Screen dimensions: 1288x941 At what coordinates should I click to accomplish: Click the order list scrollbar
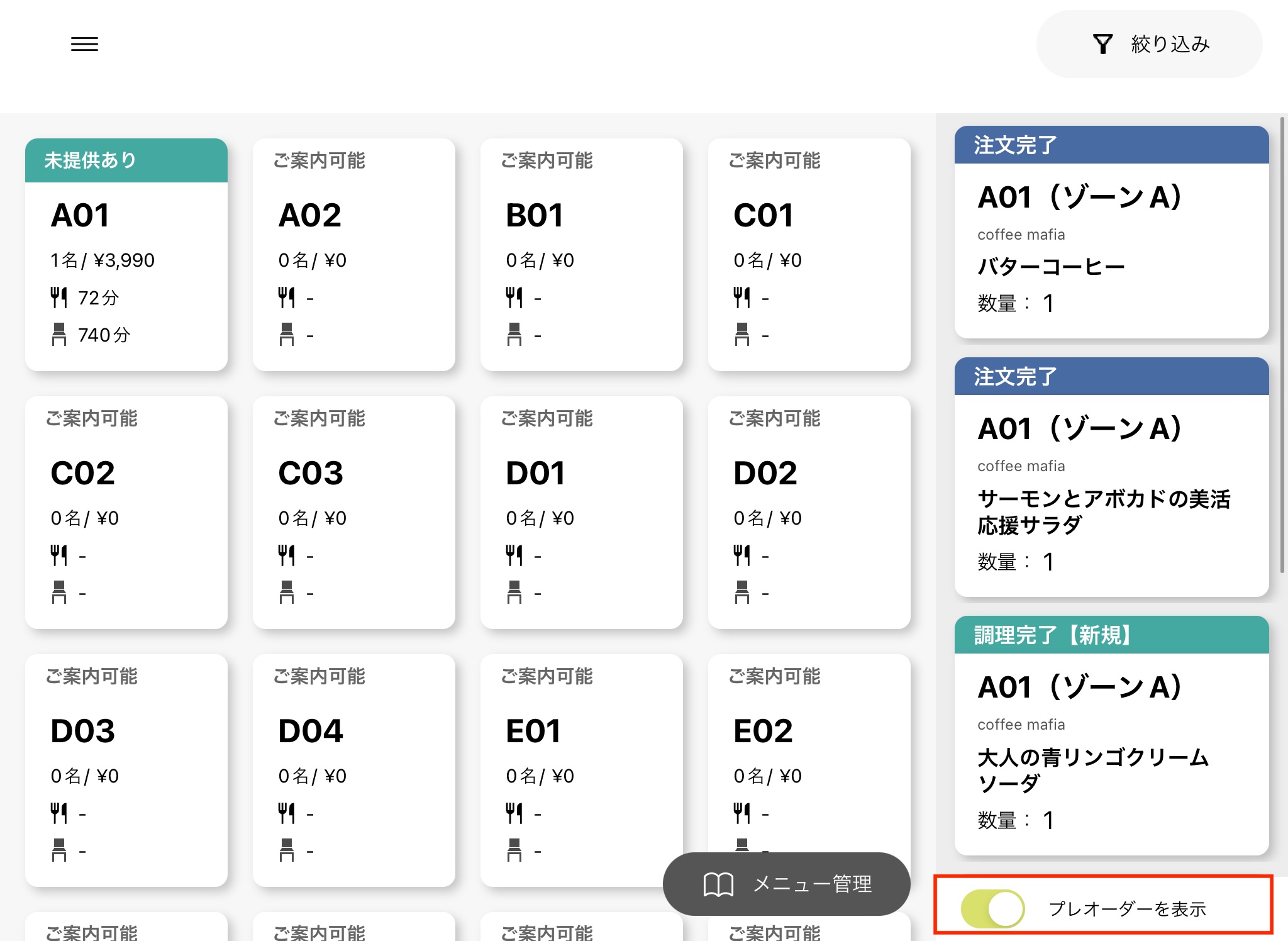[x=1282, y=345]
